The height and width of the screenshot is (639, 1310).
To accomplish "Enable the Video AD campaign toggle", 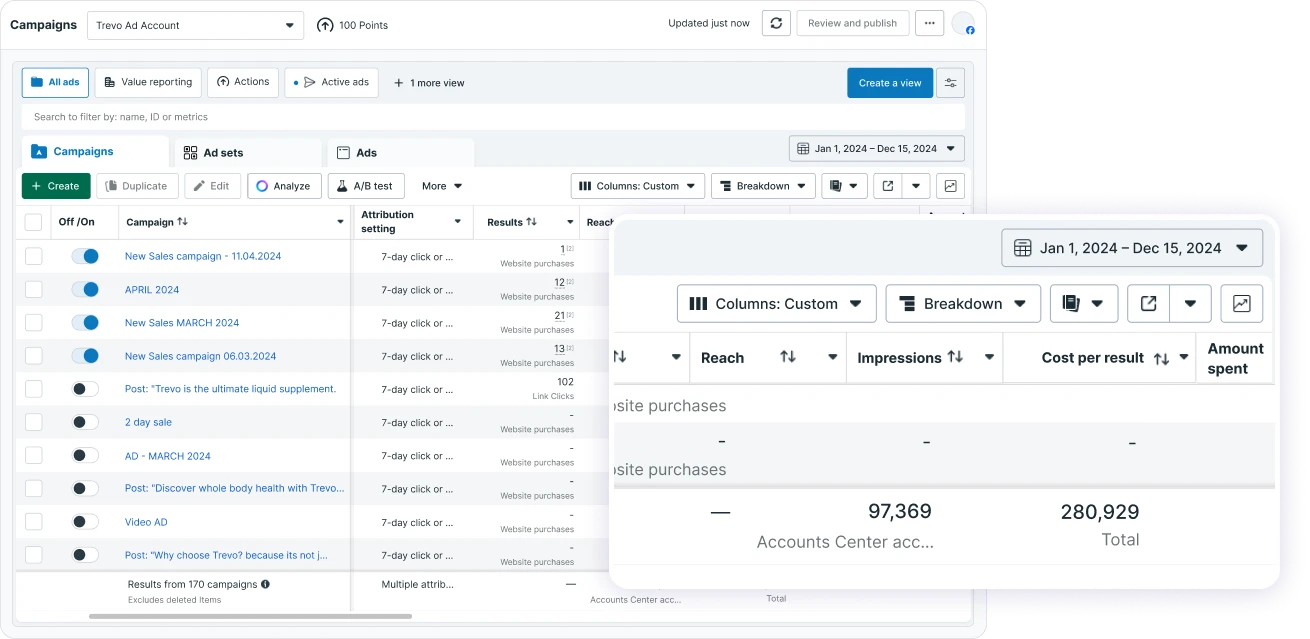I will tap(85, 522).
